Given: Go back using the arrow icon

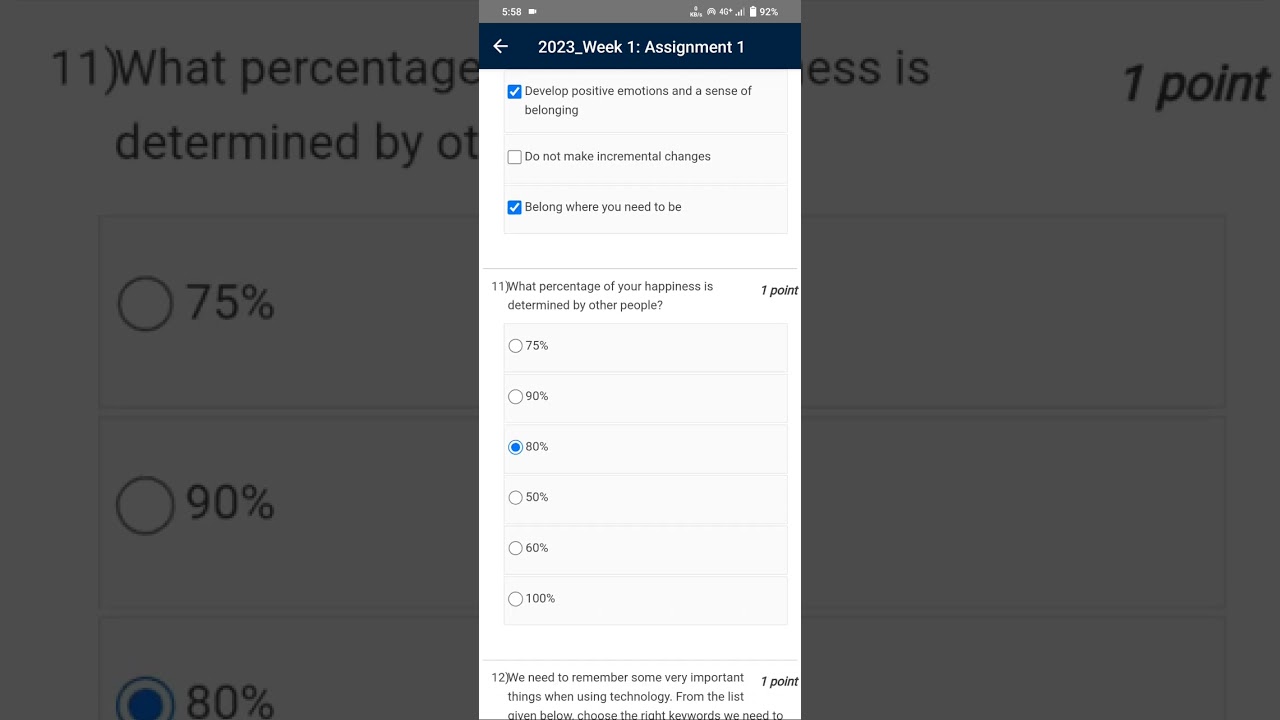Looking at the screenshot, I should tap(501, 46).
